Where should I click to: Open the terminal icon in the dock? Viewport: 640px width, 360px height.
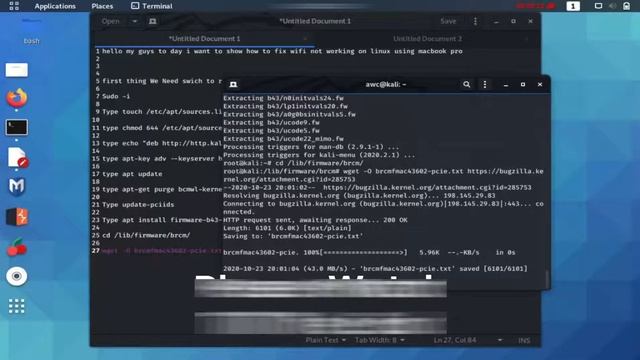pos(17,127)
